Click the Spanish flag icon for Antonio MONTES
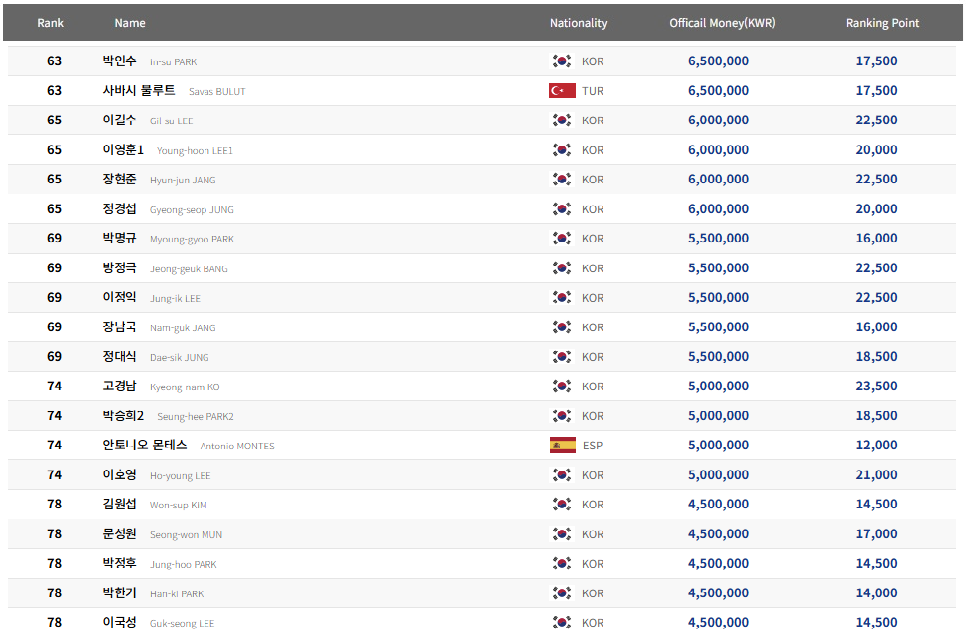Image resolution: width=971 pixels, height=640 pixels. pyautogui.click(x=562, y=445)
